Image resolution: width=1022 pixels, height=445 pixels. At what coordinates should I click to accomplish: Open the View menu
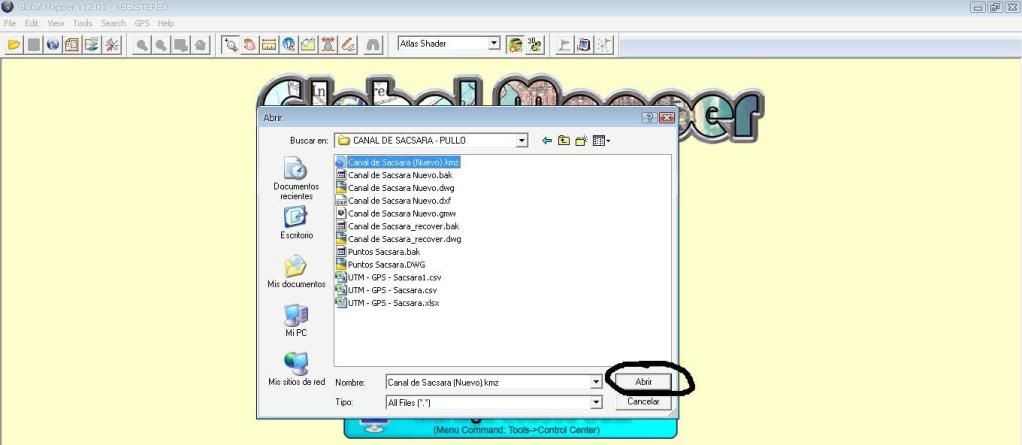pos(55,23)
